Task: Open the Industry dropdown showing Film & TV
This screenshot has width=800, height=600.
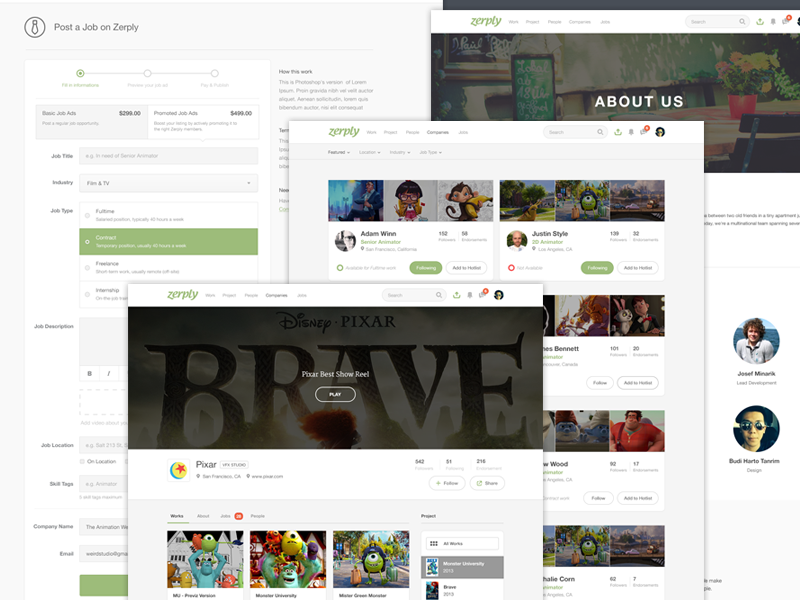Action: tap(168, 183)
